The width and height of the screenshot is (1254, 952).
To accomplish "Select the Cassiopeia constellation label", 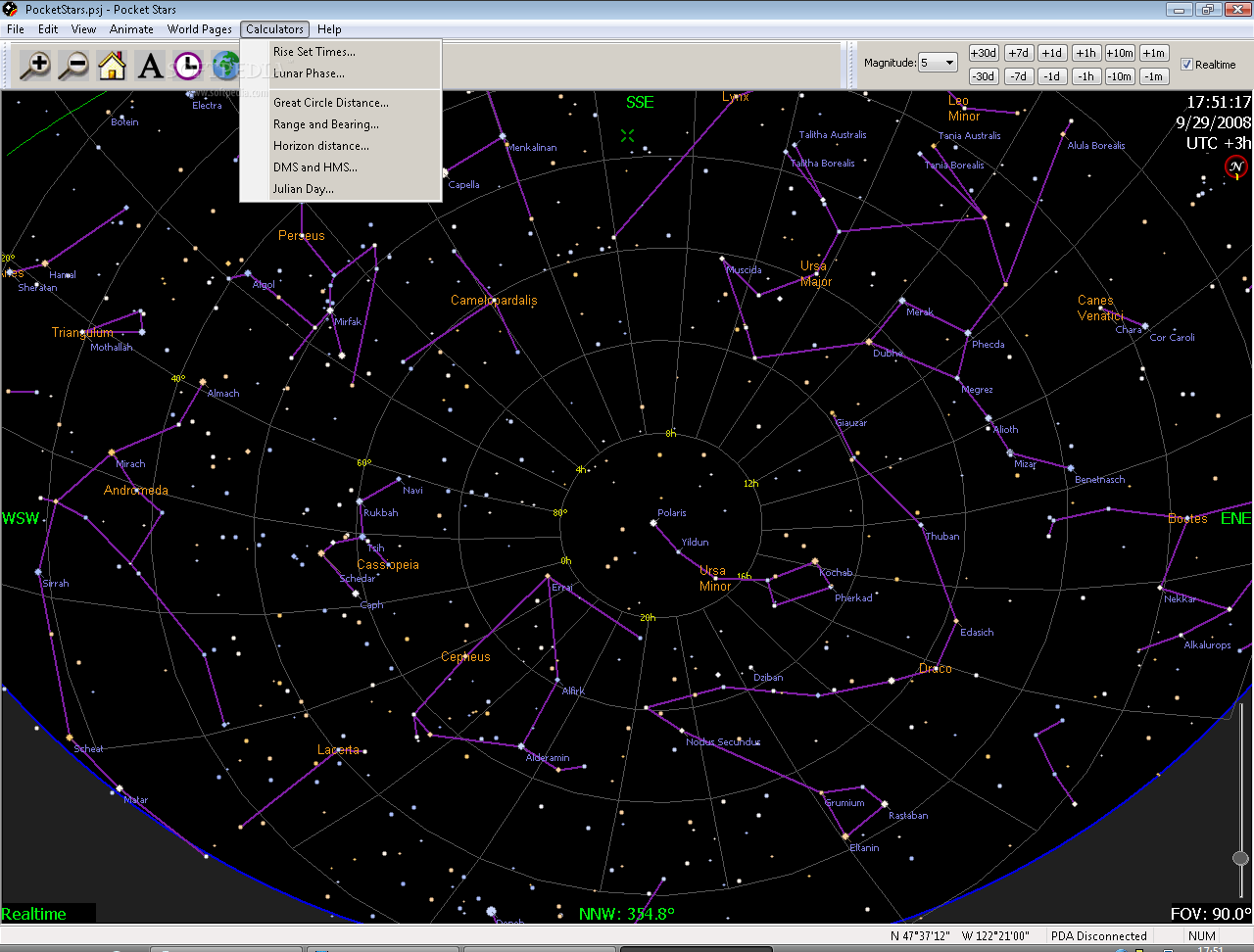I will 388,565.
